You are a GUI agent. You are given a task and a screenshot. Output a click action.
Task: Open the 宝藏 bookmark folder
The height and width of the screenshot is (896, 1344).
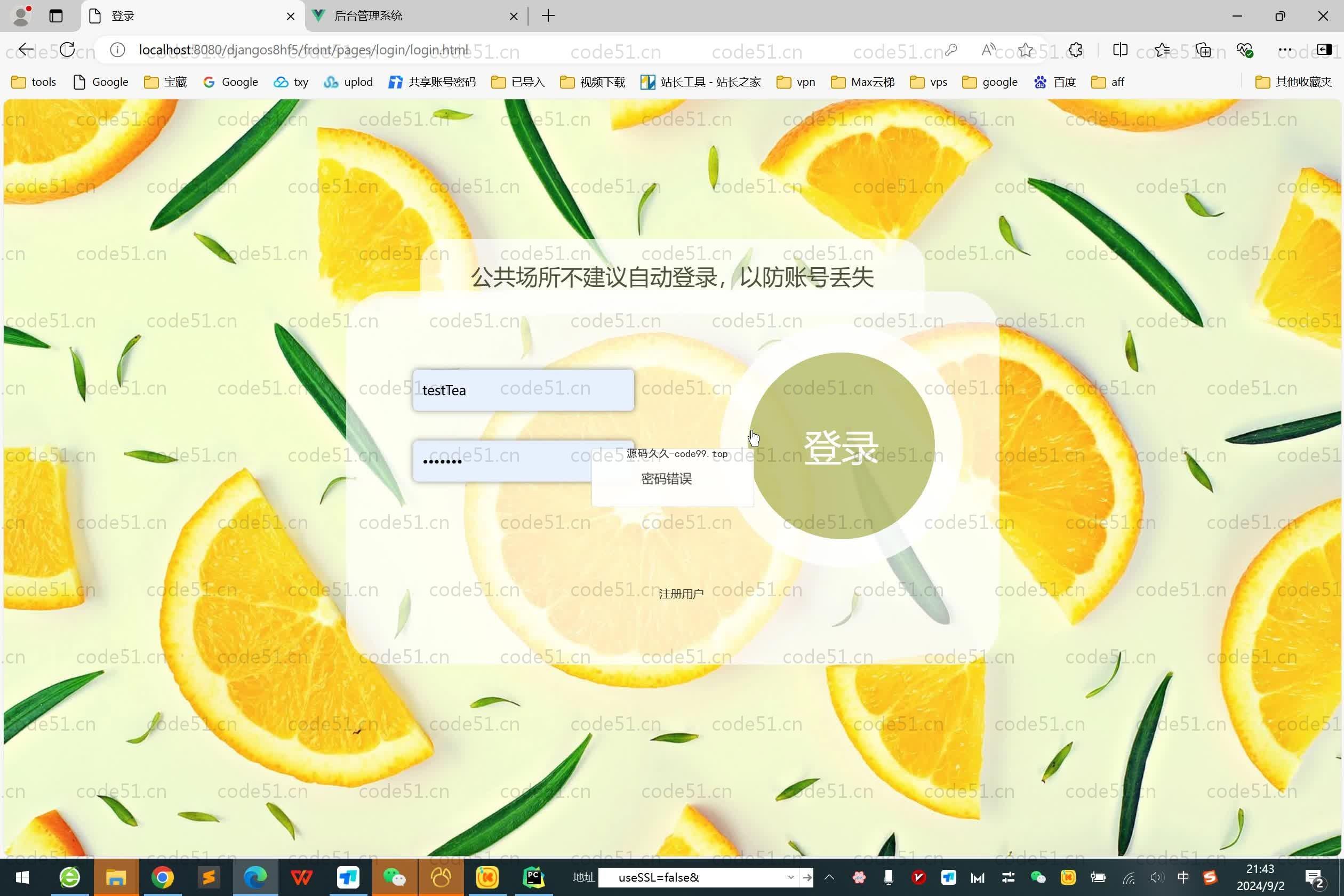[x=166, y=82]
